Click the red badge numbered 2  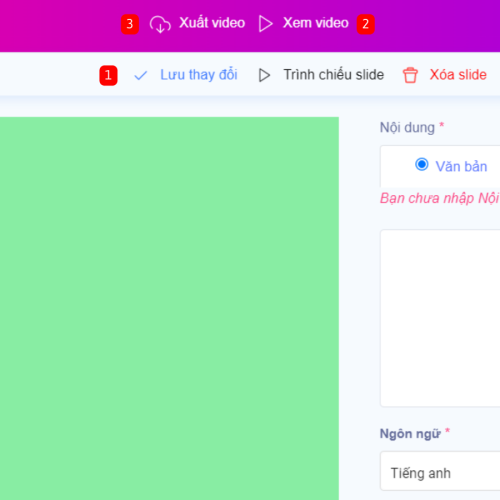366,24
